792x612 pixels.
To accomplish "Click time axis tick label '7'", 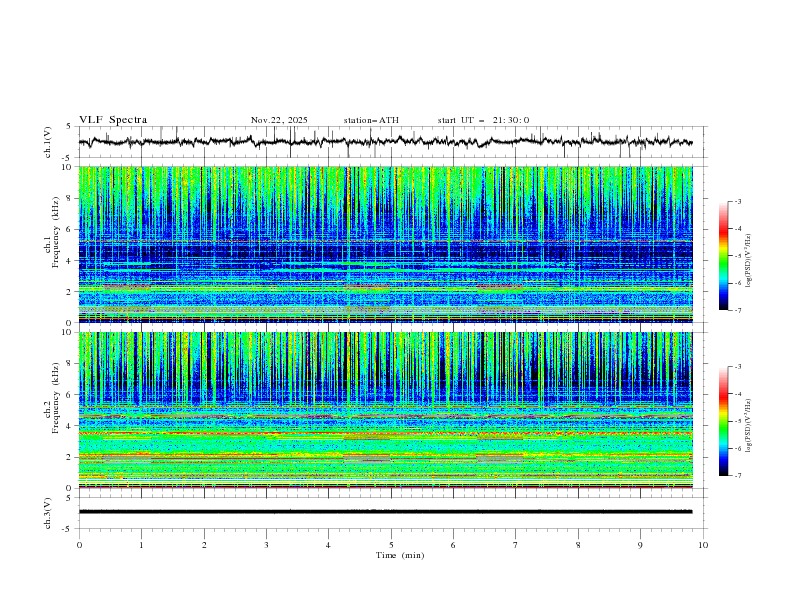I will click(516, 545).
